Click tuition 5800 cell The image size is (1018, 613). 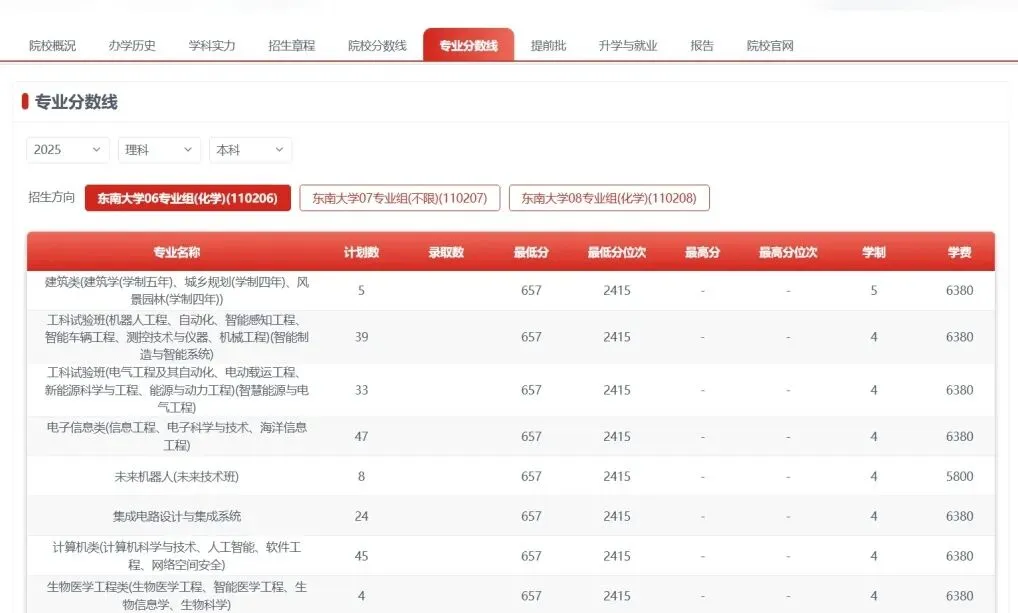(960, 477)
